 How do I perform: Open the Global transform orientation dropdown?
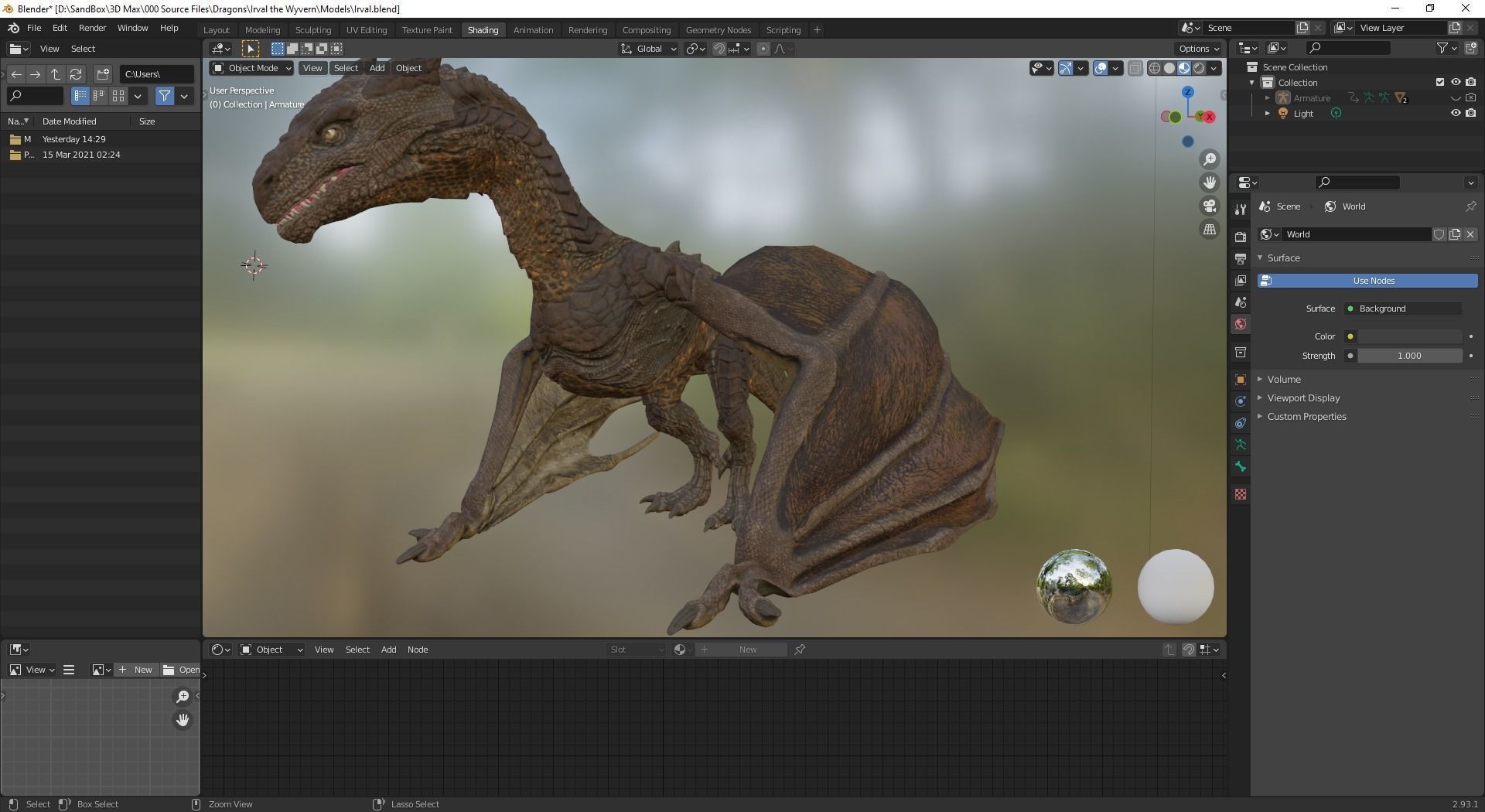[x=649, y=49]
